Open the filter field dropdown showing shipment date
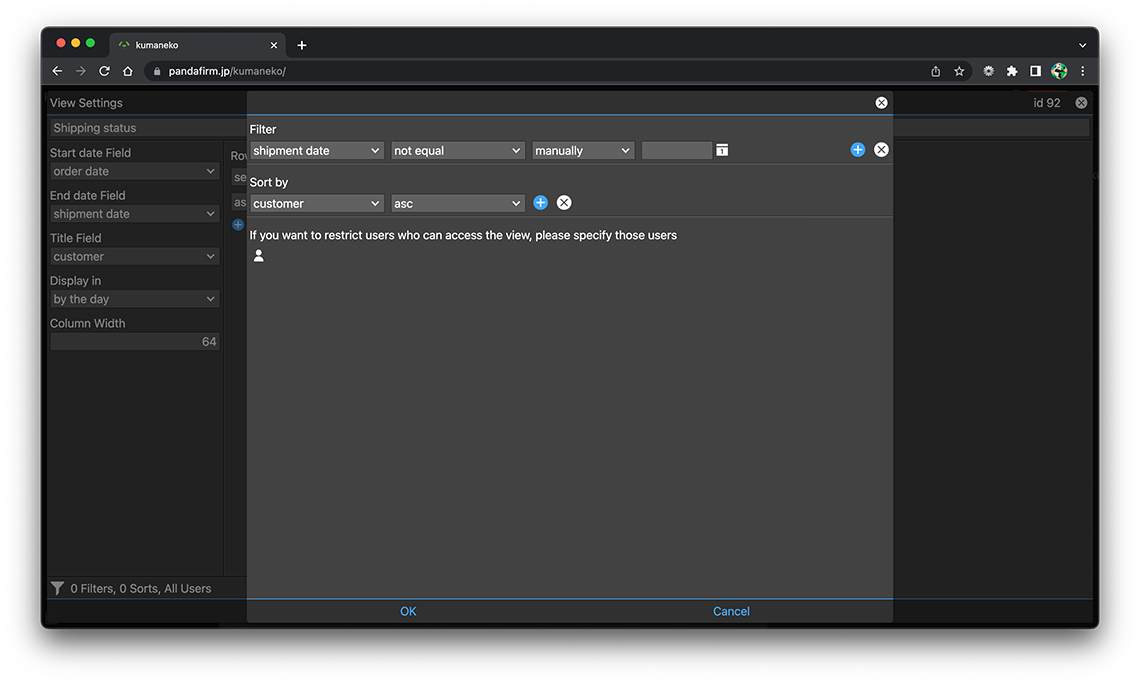This screenshot has width=1140, height=683. 316,151
